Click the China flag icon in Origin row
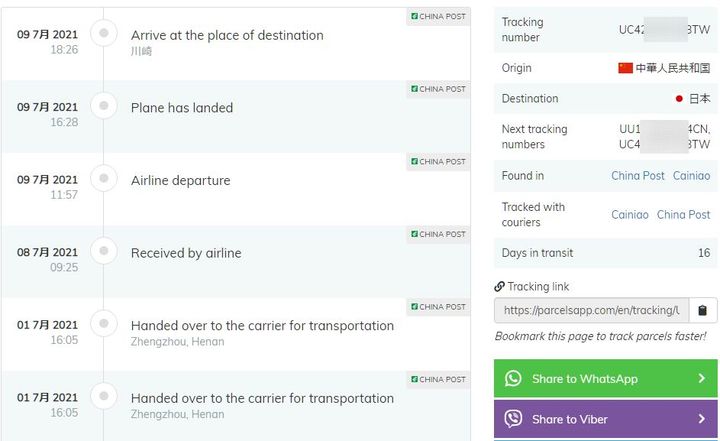Viewport: 720px width, 441px height. coord(626,68)
